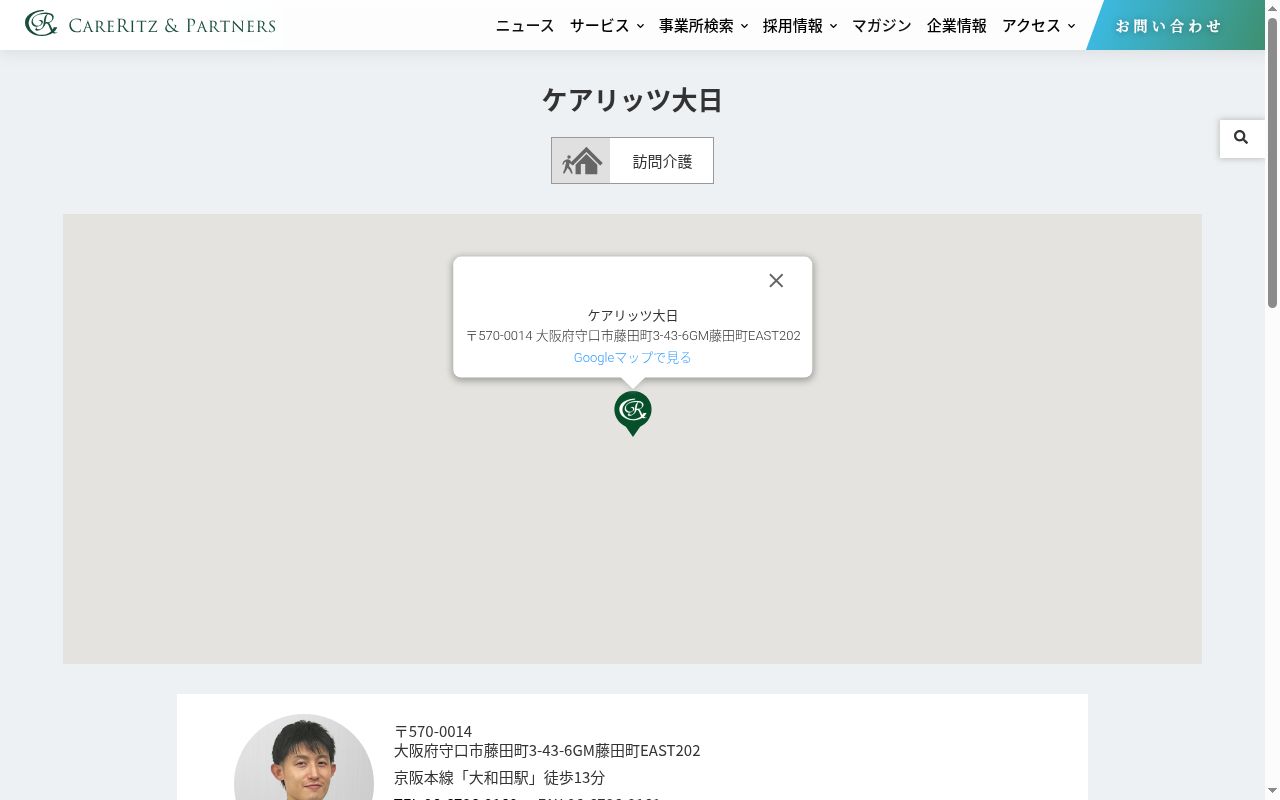Click the 訪問介護 service tag
The image size is (1280, 800).
tap(633, 161)
